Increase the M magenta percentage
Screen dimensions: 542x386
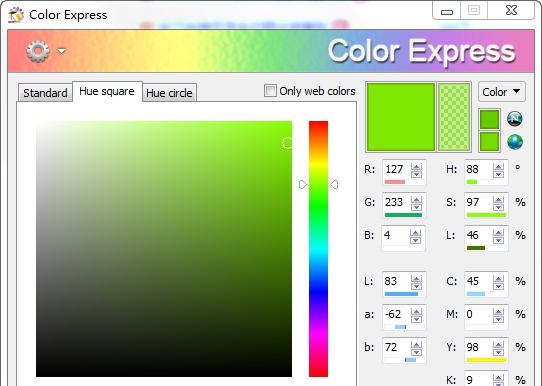click(498, 311)
